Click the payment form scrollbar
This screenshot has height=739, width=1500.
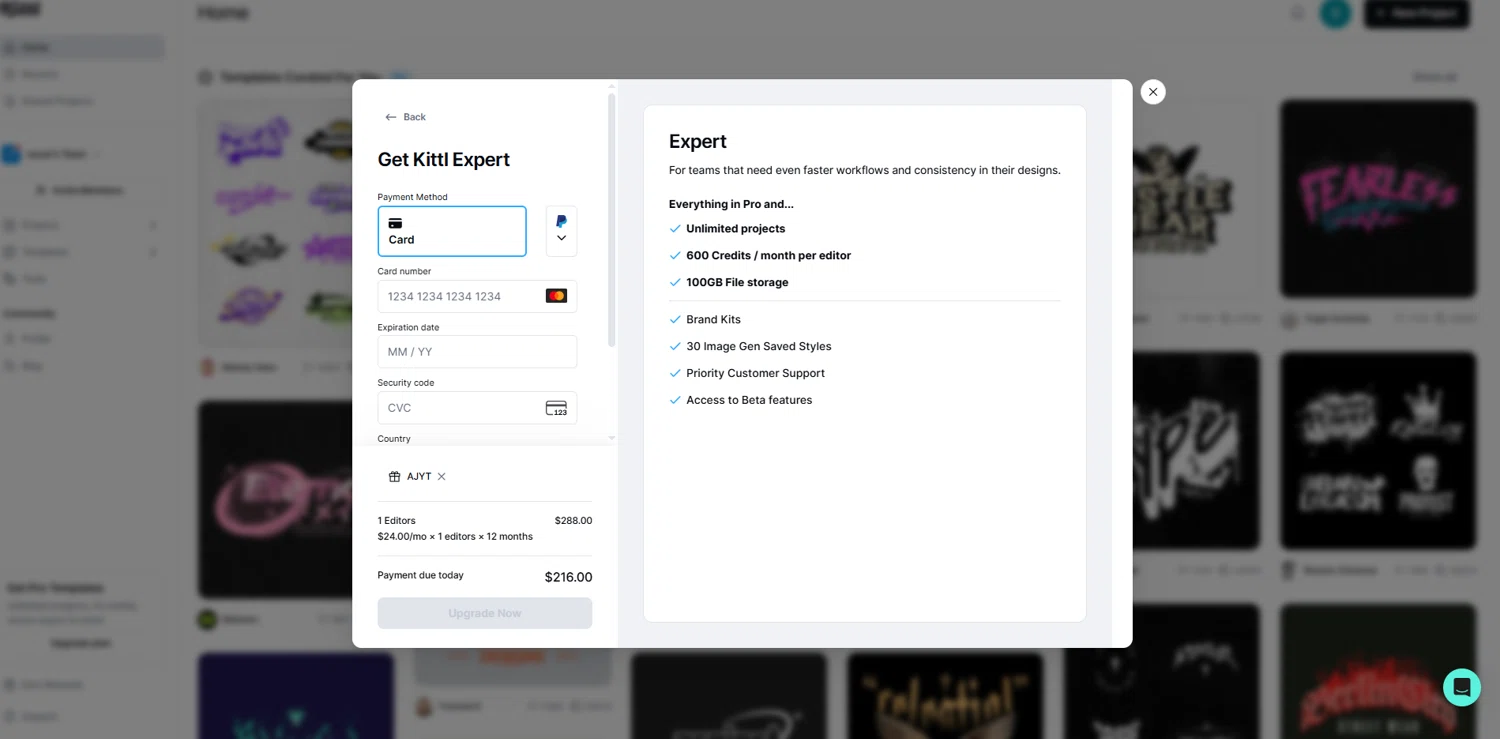tap(612, 220)
